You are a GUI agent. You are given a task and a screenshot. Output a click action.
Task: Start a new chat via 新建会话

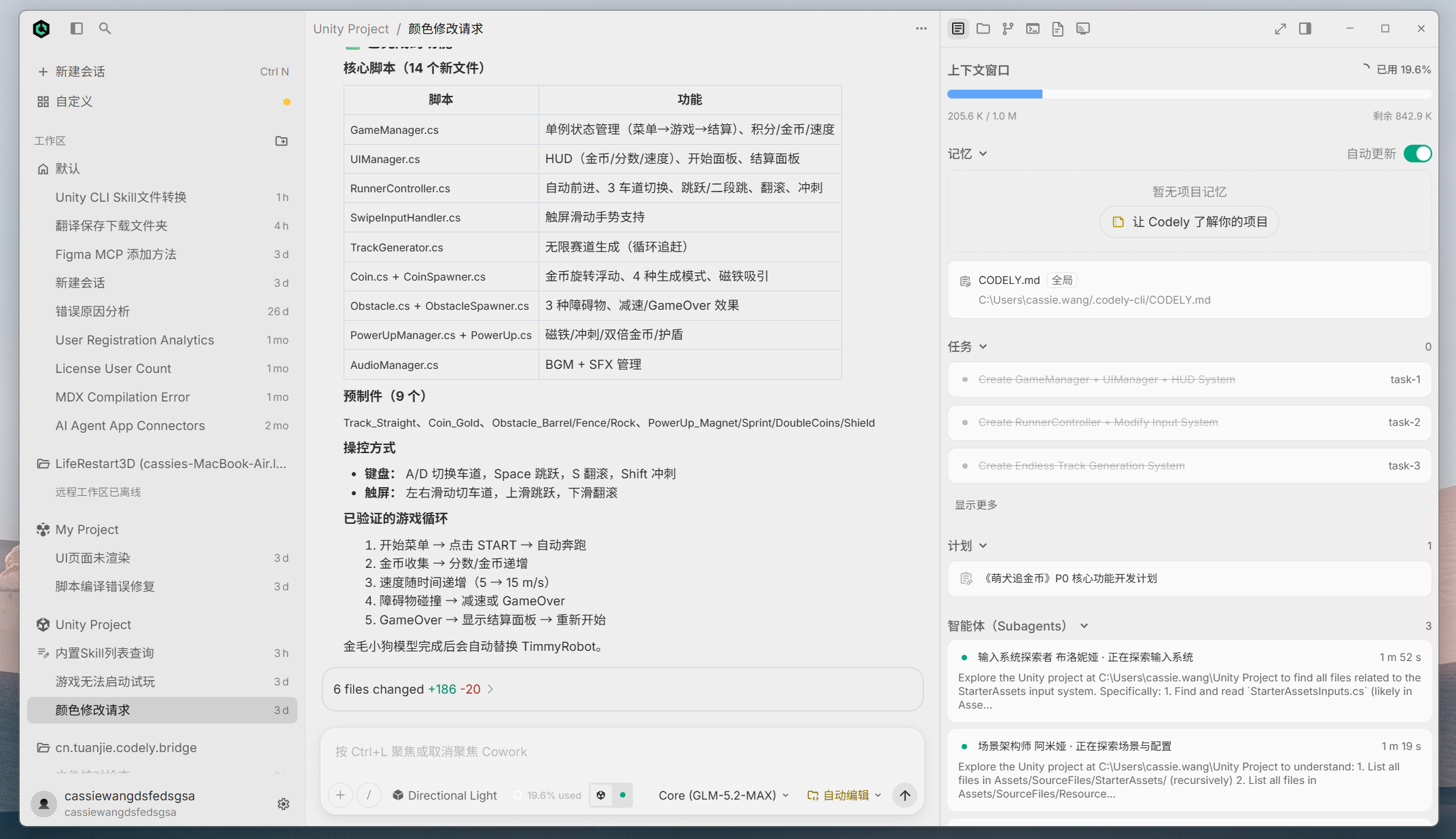click(162, 71)
